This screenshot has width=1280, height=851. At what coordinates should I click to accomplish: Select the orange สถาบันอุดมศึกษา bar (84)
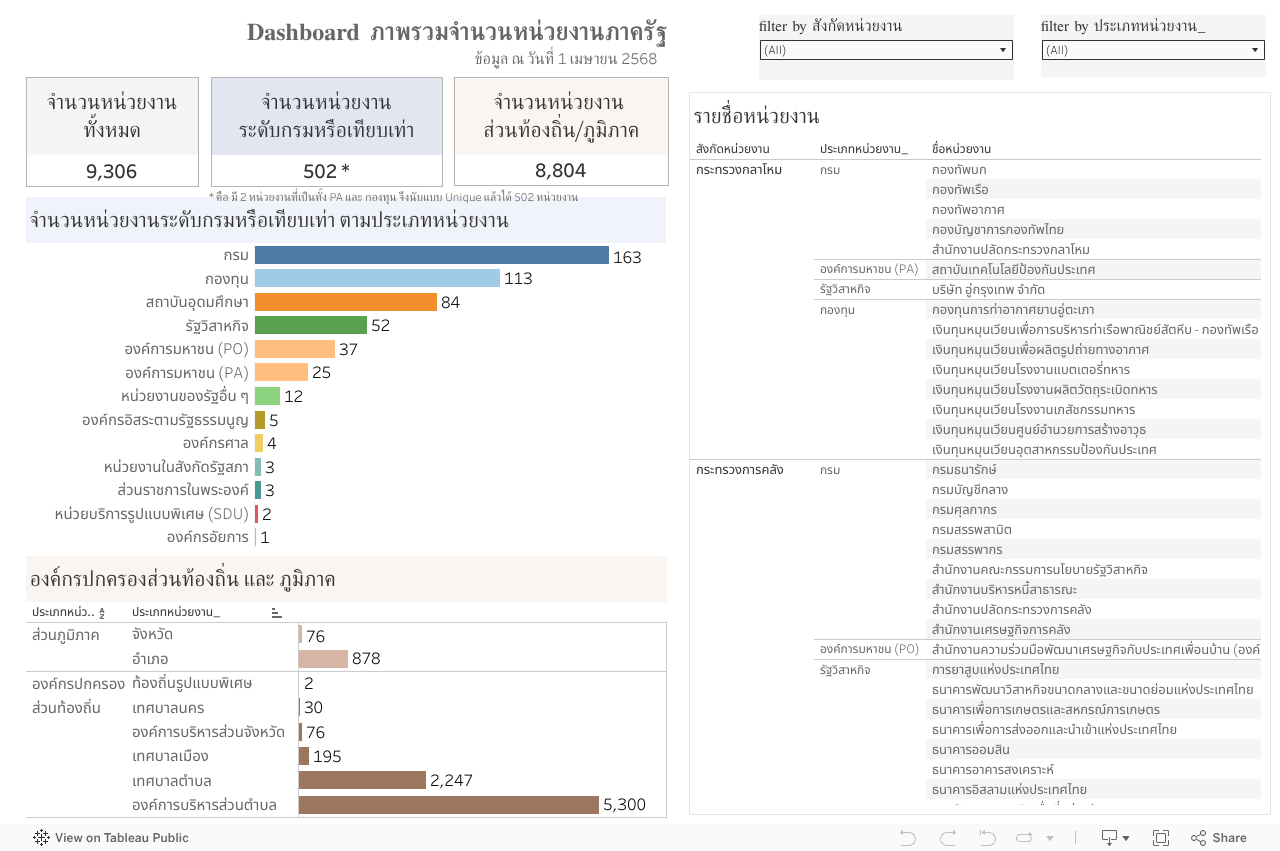[346, 302]
